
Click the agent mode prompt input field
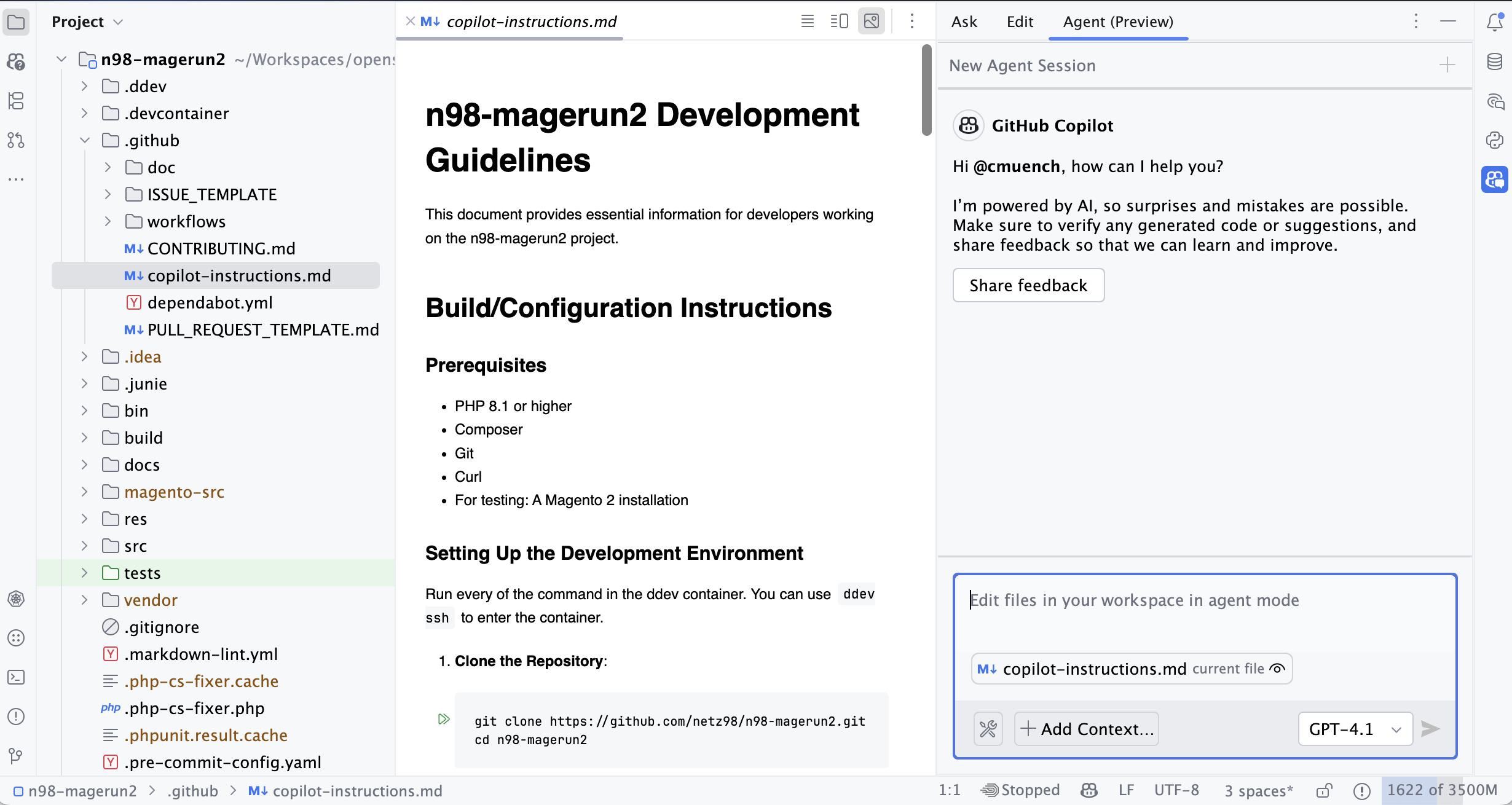[x=1205, y=611]
